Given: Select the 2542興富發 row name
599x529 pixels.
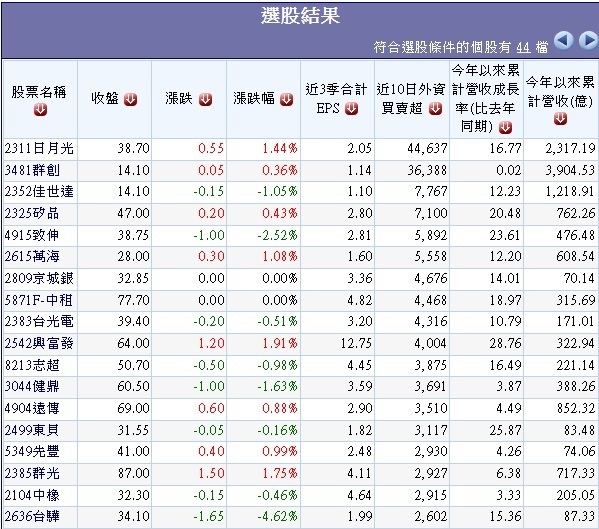Looking at the screenshot, I should [39, 343].
